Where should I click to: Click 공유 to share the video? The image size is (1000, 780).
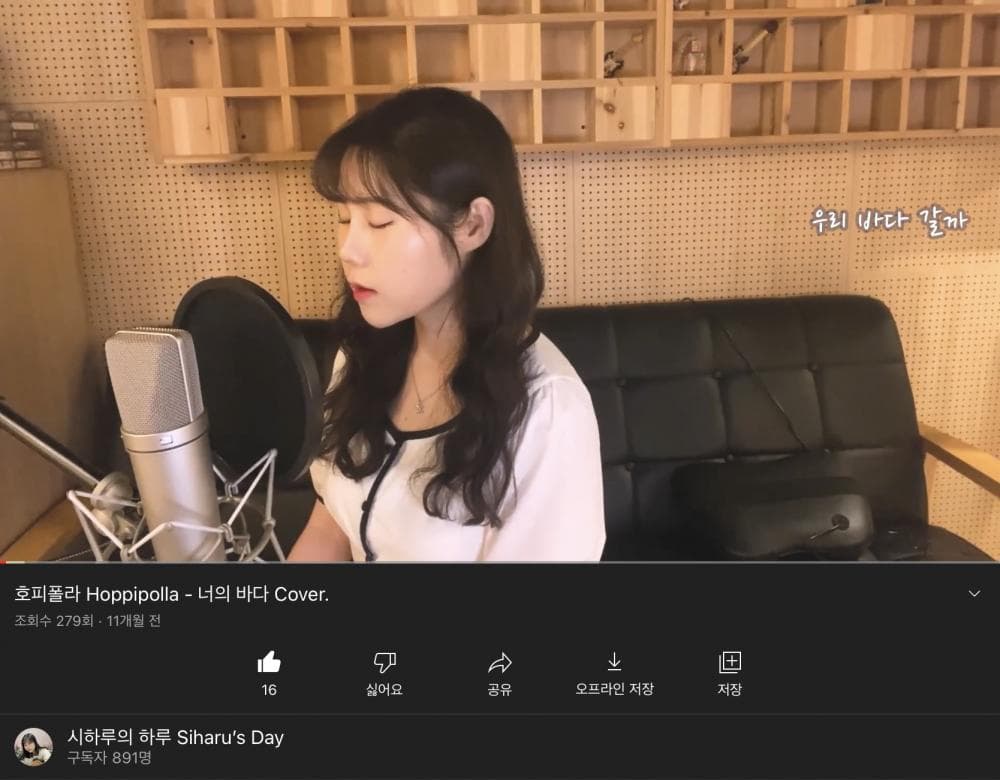[500, 692]
